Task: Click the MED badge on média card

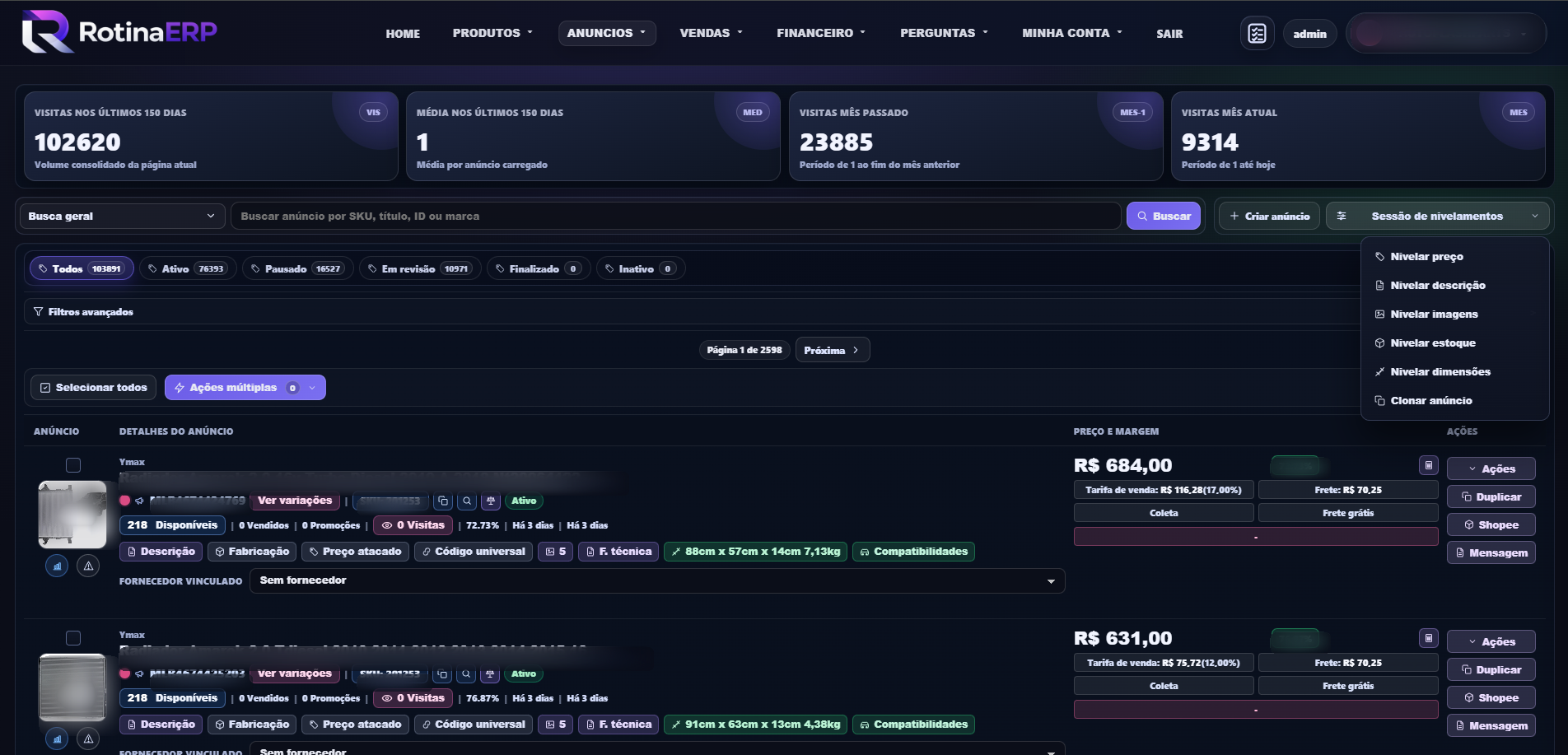Action: pyautogui.click(x=753, y=113)
